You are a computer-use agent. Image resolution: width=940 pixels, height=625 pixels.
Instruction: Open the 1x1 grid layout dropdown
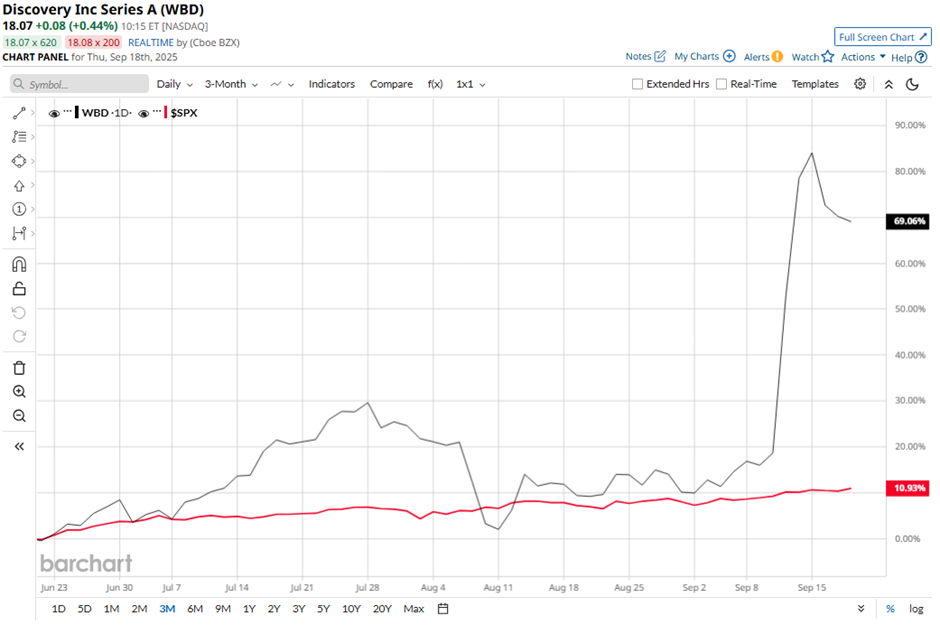(471, 84)
